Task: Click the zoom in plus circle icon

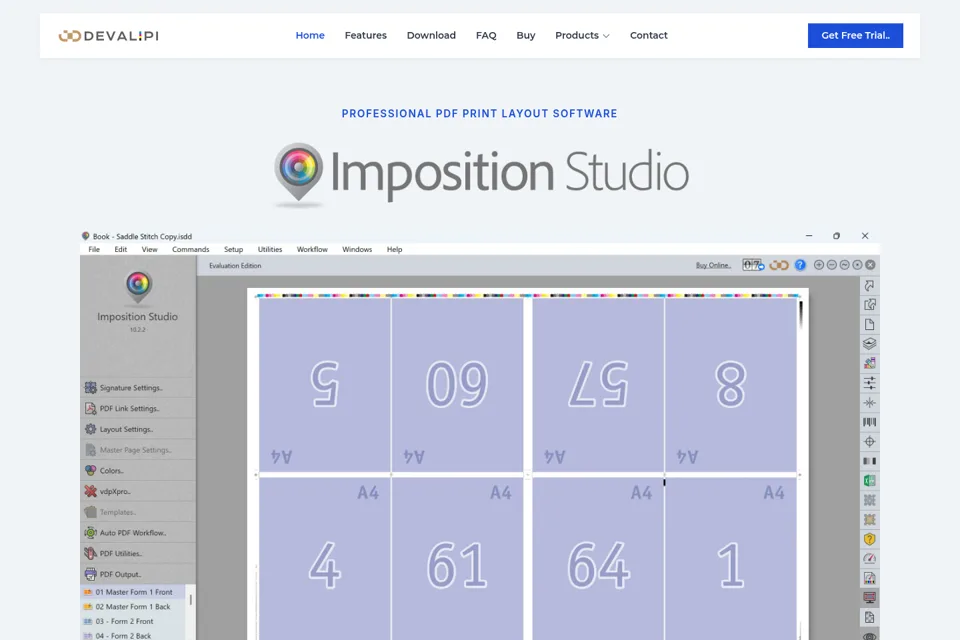Action: click(819, 265)
